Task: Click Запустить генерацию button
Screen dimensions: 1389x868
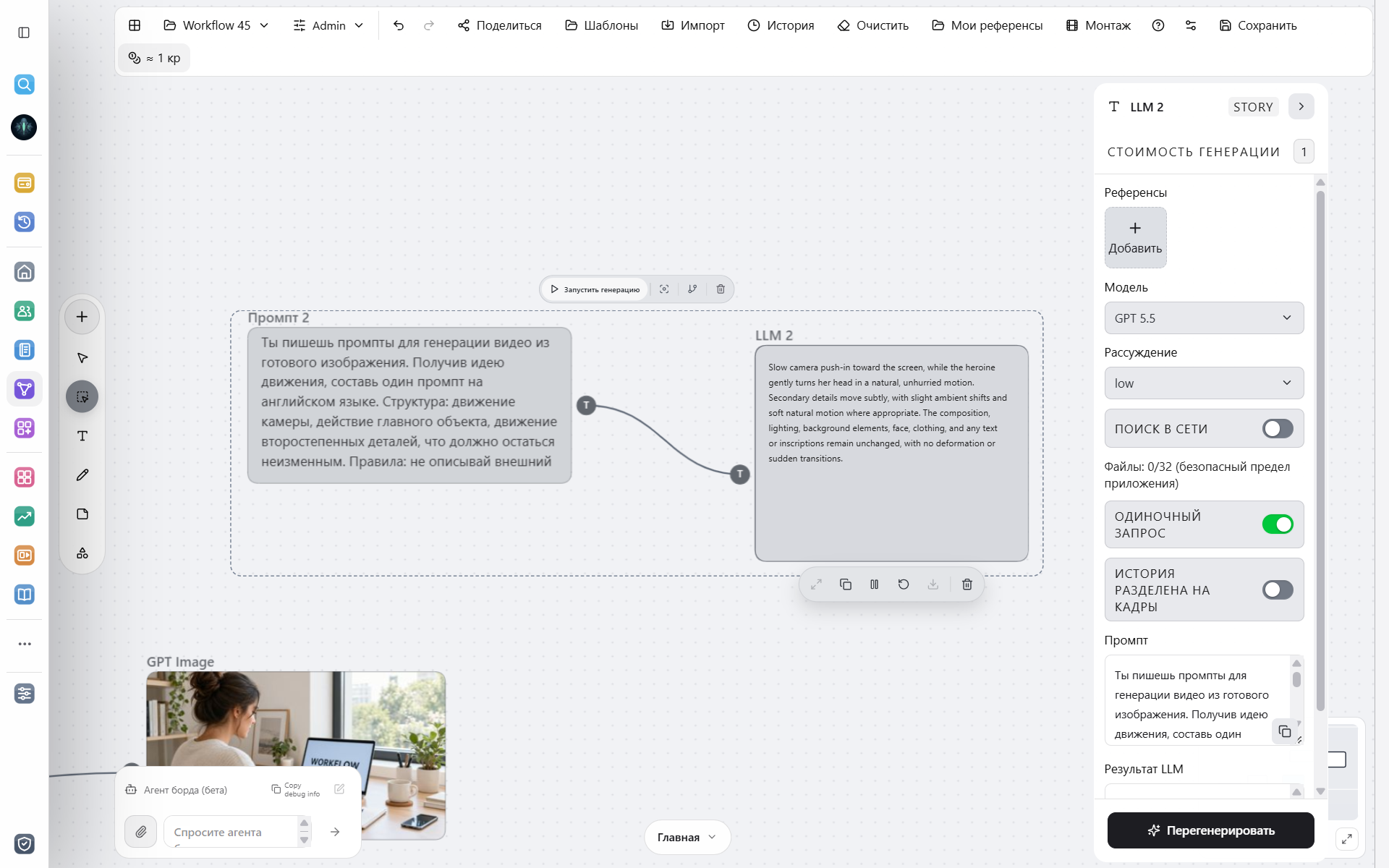Action: coord(595,289)
